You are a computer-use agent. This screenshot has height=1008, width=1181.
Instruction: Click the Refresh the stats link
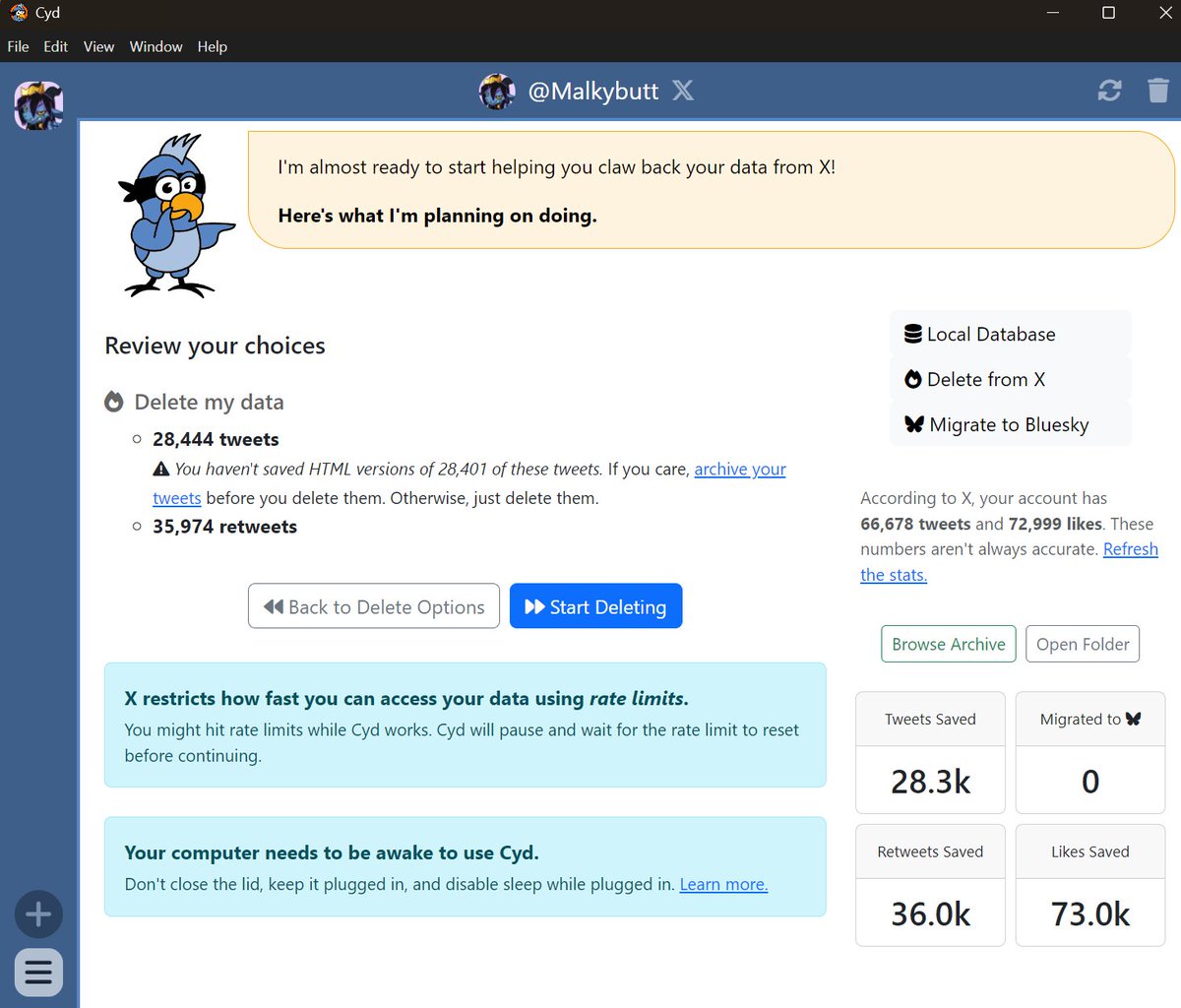1130,549
